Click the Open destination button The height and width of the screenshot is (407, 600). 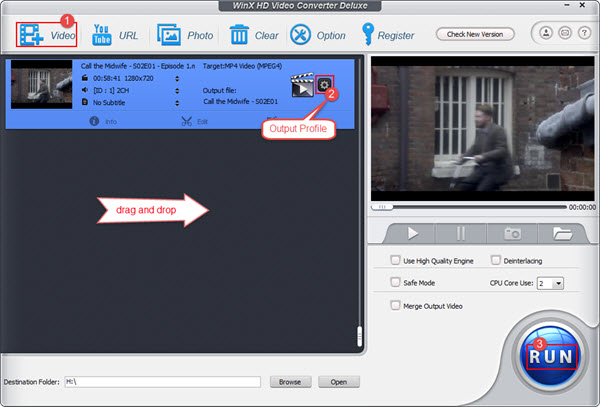pos(339,382)
